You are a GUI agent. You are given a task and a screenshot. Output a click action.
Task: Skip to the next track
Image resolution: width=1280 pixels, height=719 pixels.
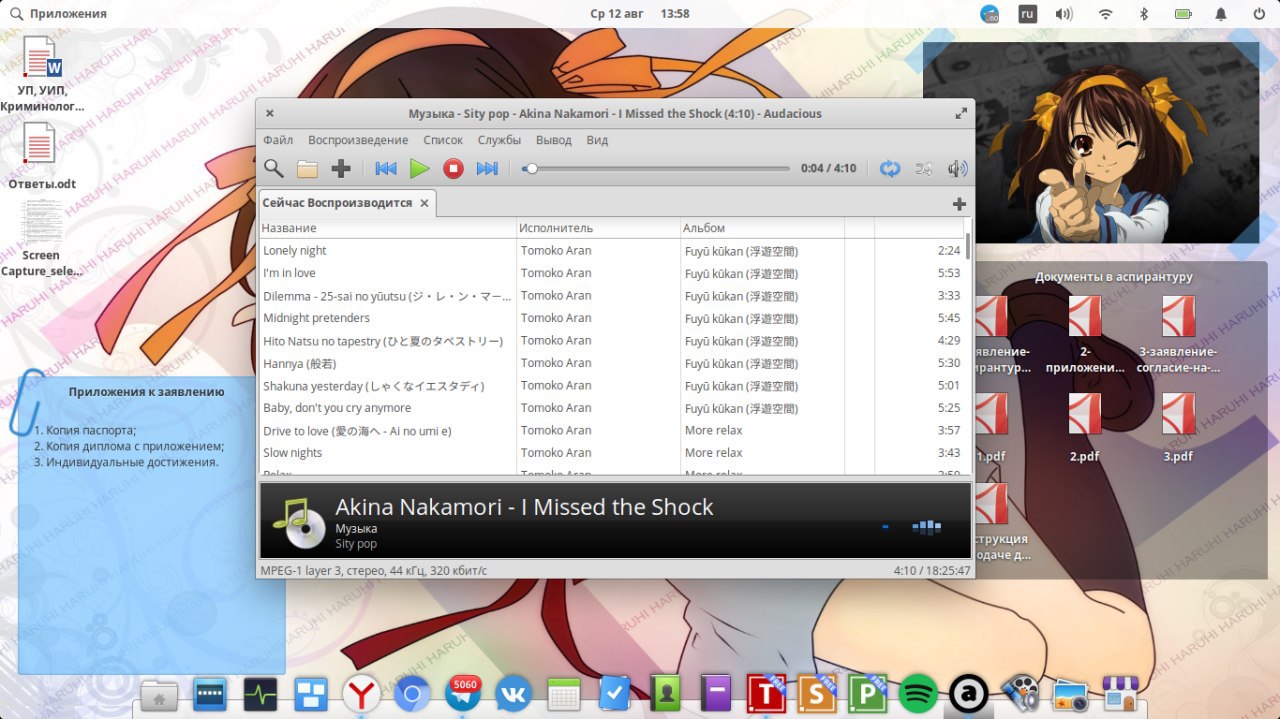(x=487, y=168)
